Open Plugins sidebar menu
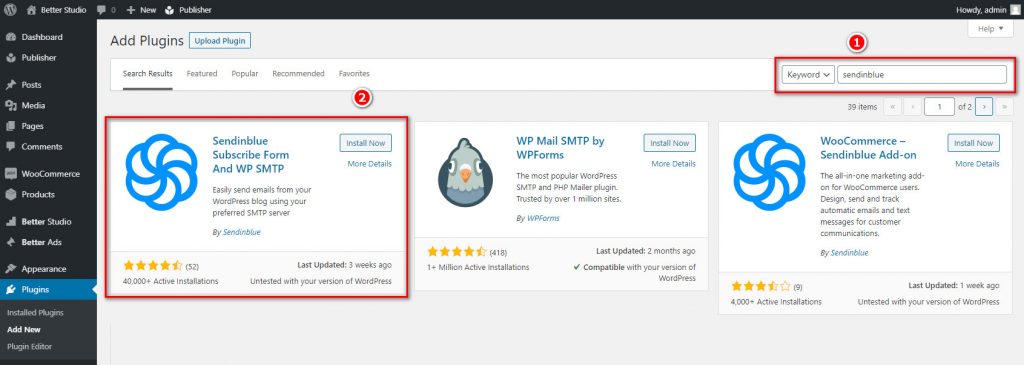 [x=48, y=289]
